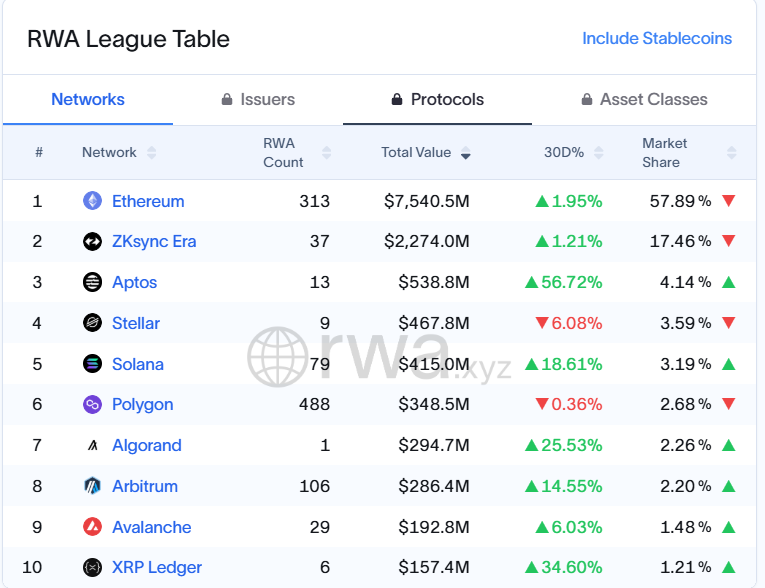Sort by Total Value column header

click(425, 153)
